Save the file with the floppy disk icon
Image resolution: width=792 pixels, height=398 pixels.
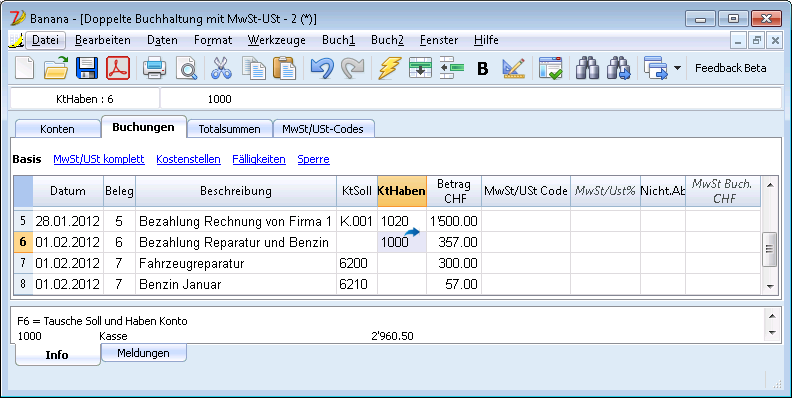pyautogui.click(x=87, y=68)
